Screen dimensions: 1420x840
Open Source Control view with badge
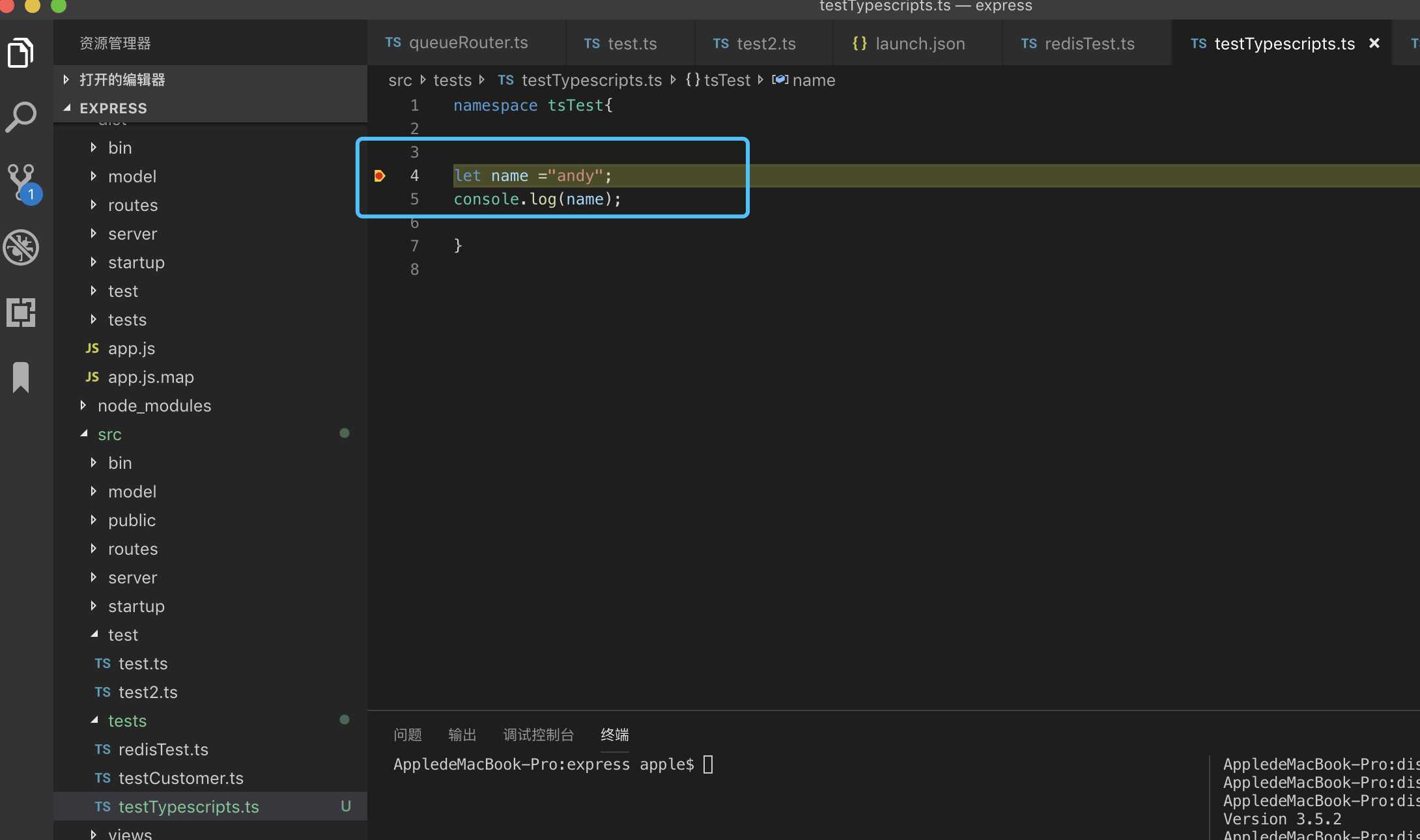point(23,184)
